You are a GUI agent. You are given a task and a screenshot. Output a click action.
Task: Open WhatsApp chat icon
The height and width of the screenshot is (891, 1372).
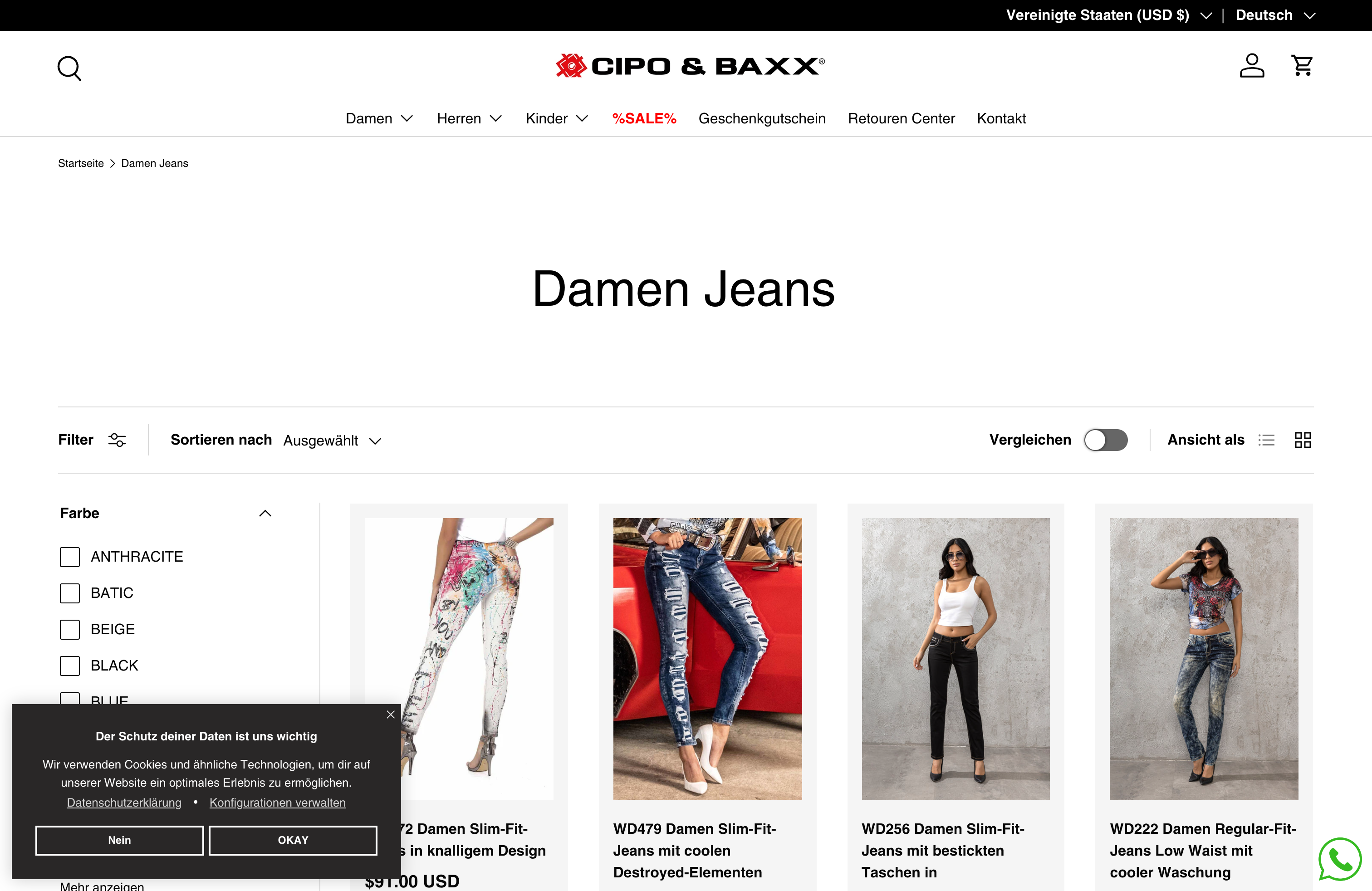pos(1340,859)
